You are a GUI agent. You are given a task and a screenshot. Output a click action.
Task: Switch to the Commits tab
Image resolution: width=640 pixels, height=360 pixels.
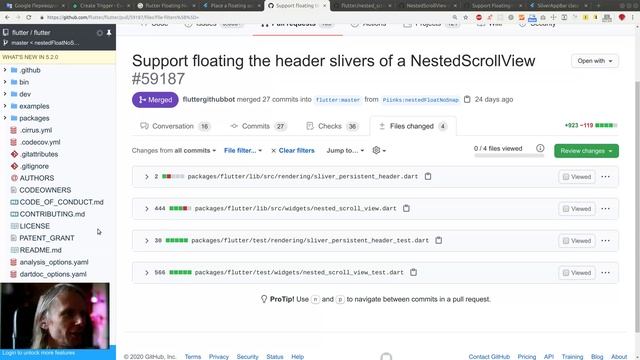click(258, 126)
